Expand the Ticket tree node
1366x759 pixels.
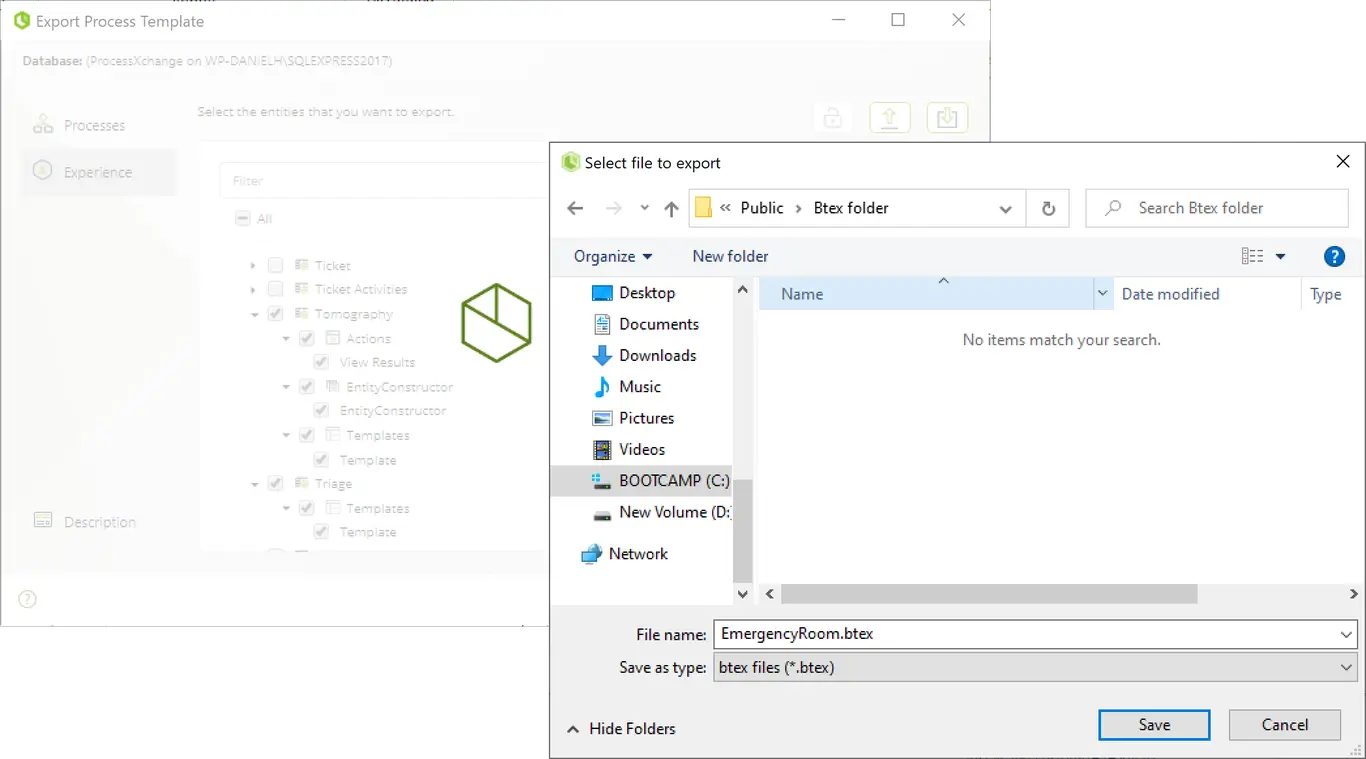click(x=253, y=265)
